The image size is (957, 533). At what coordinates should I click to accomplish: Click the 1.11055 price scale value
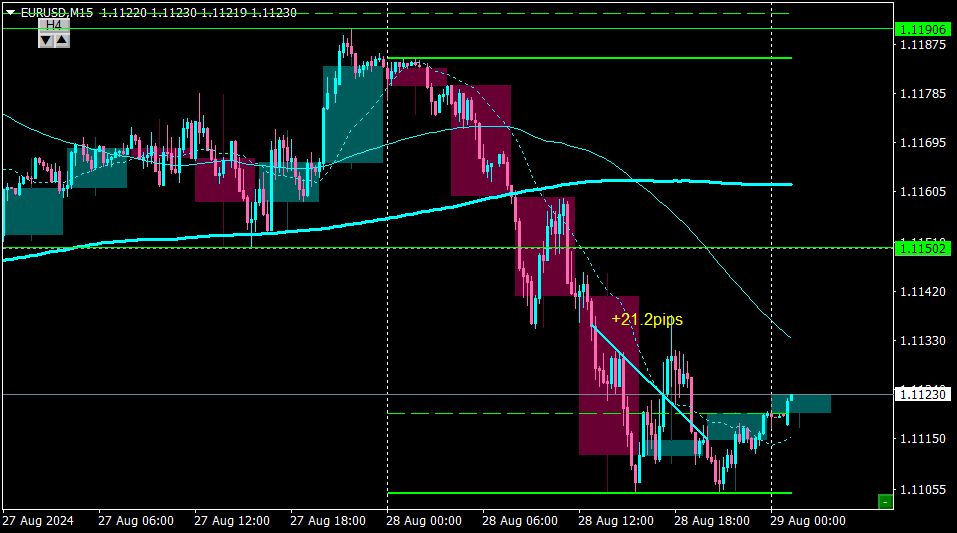point(923,490)
